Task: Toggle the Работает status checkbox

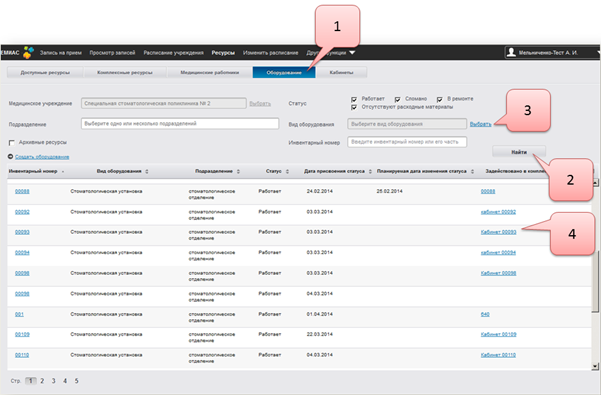Action: (354, 99)
